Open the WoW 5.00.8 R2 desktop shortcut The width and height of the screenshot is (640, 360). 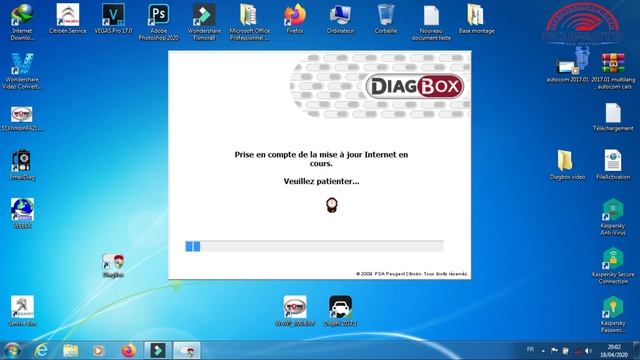[295, 311]
